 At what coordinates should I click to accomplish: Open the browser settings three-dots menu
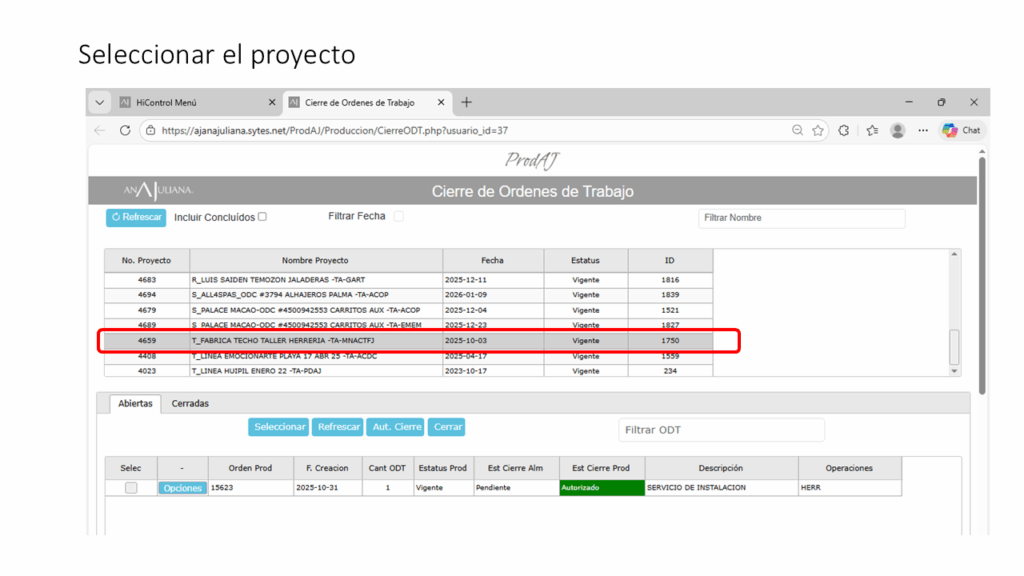click(x=923, y=130)
